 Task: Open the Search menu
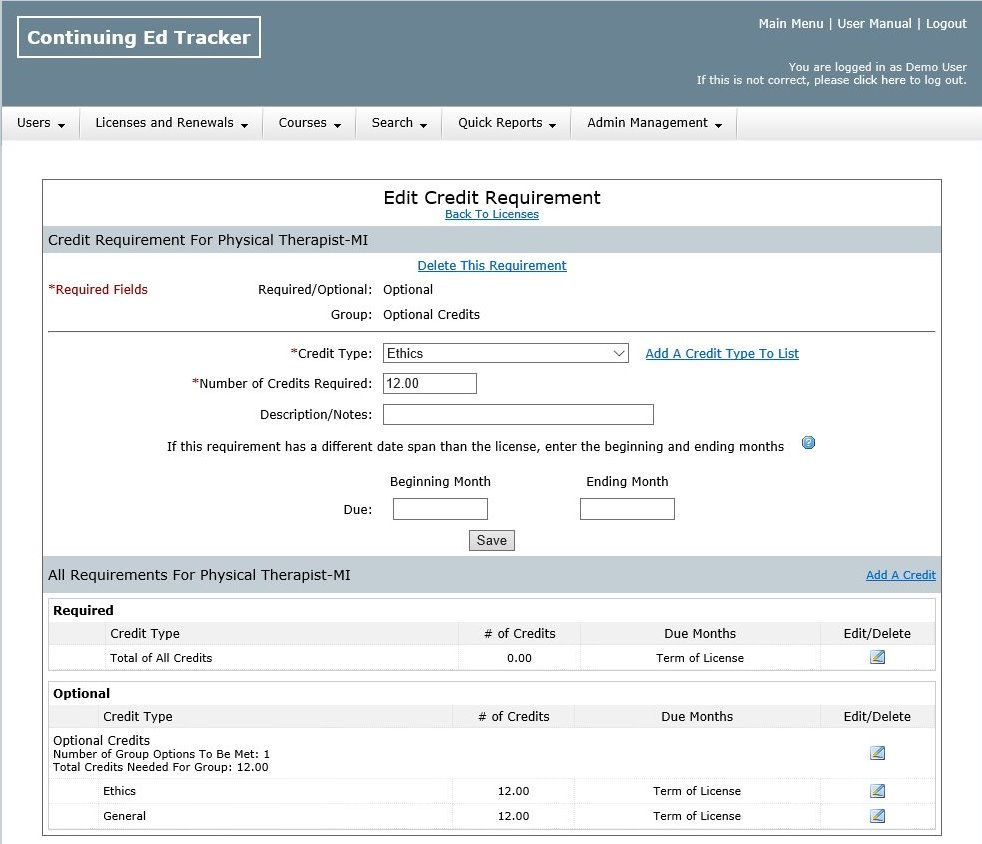pos(399,123)
